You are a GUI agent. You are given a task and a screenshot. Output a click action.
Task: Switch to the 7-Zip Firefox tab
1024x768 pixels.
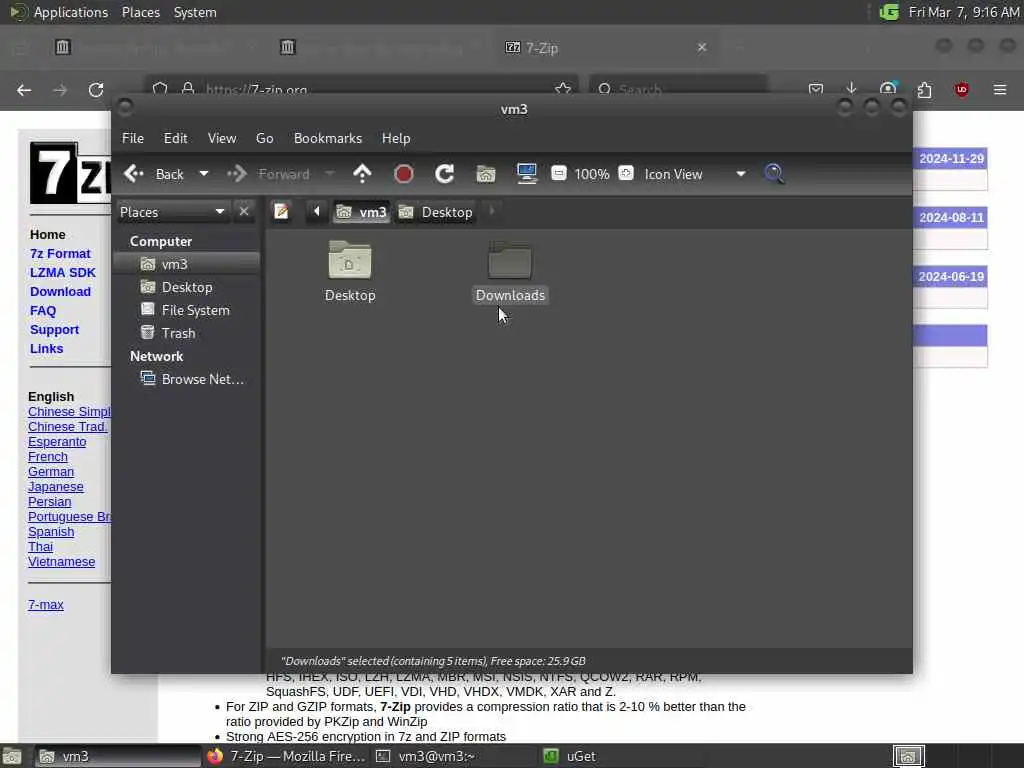point(606,48)
